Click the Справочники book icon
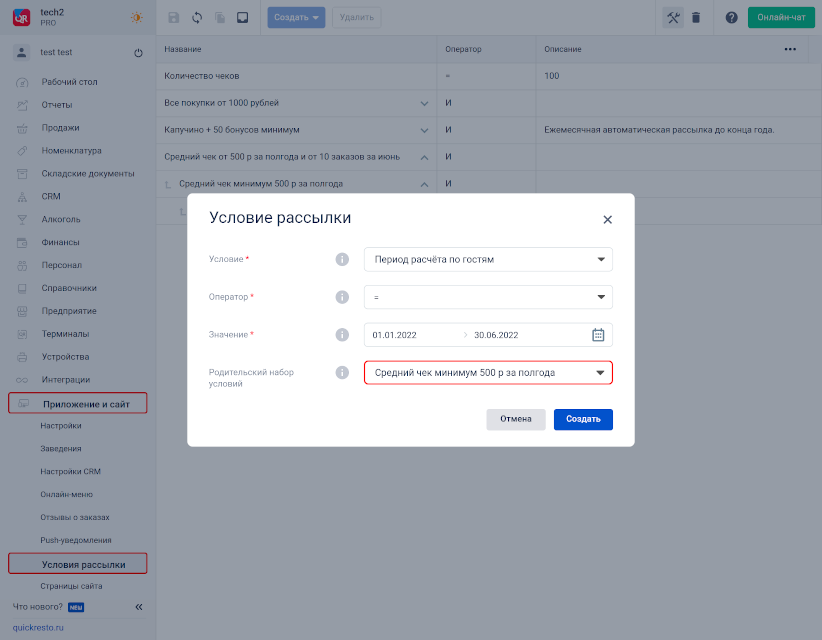This screenshot has width=822, height=640. [x=22, y=288]
